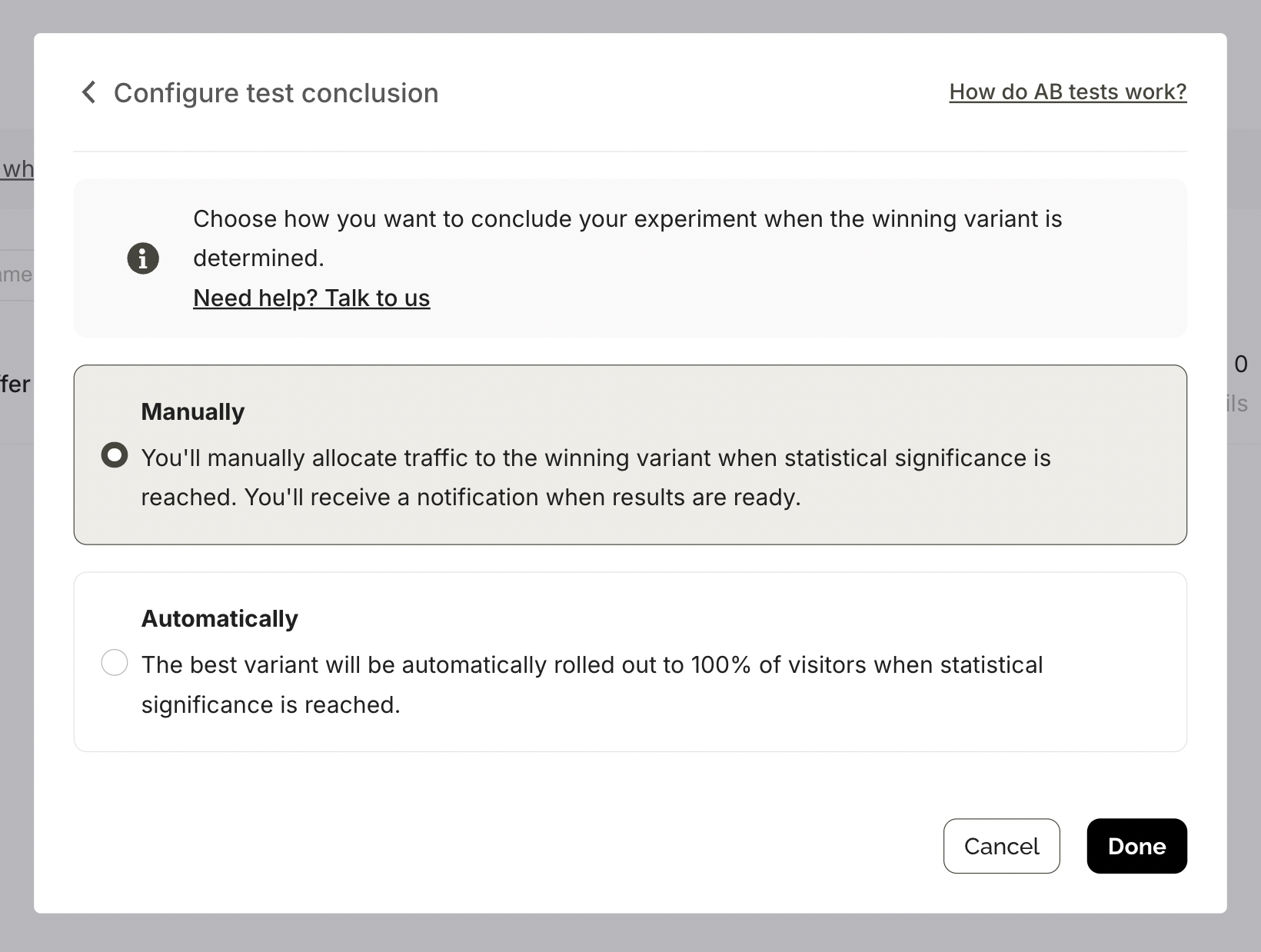Click the cut-off 'fer' text at left edge
This screenshot has height=952, width=1261.
tap(15, 384)
